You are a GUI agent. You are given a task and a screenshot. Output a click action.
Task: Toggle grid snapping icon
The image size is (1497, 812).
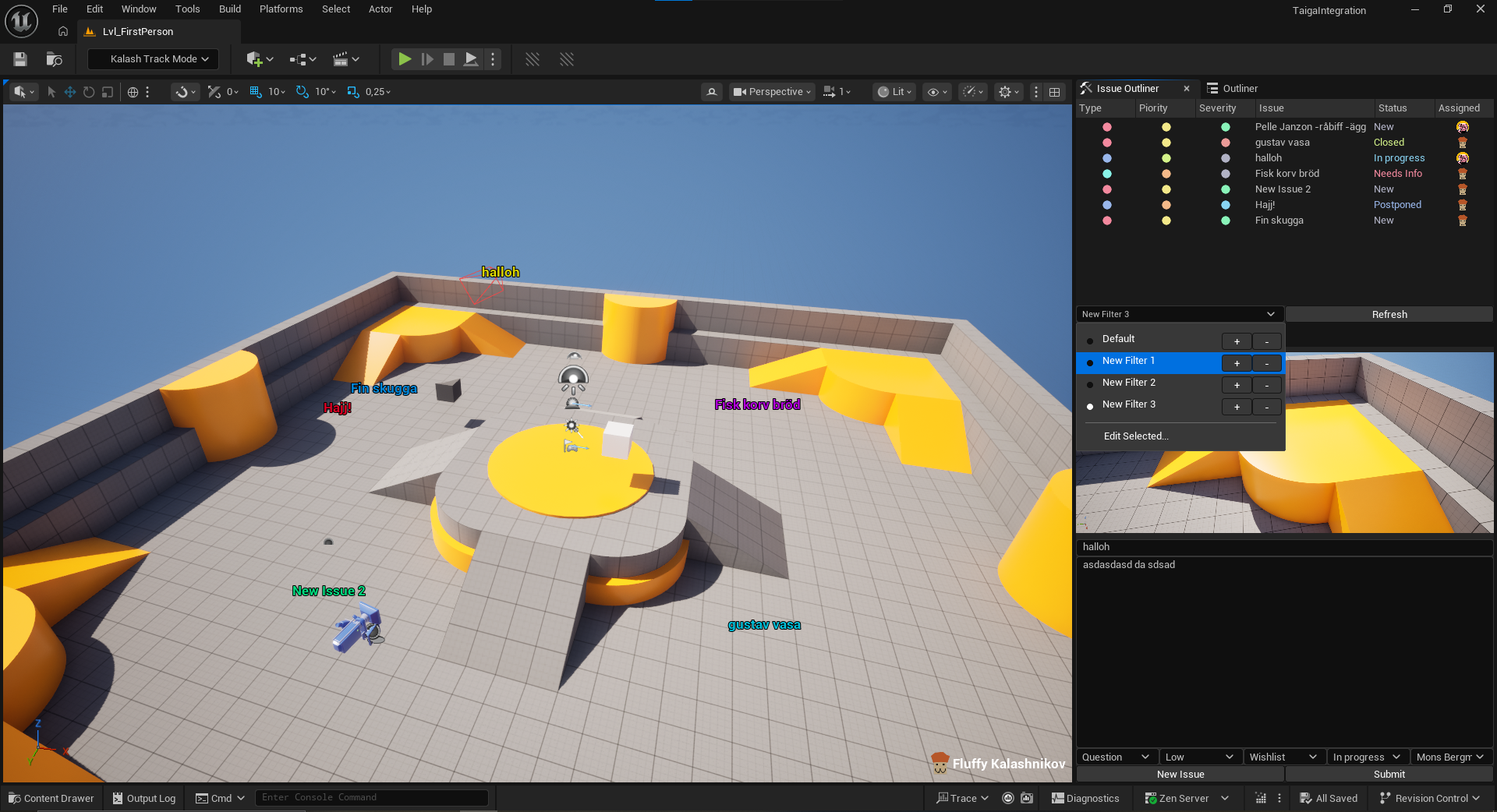click(256, 92)
